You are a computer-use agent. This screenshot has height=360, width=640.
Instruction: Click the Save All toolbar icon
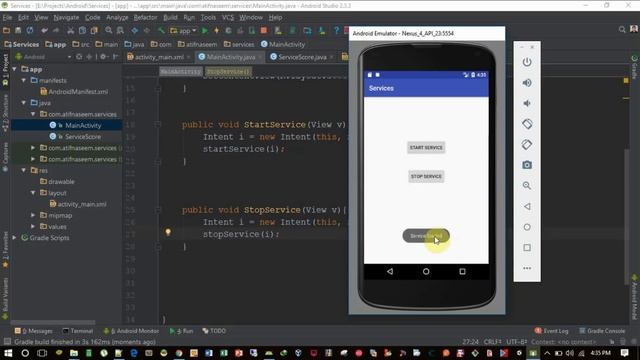(x=18, y=31)
